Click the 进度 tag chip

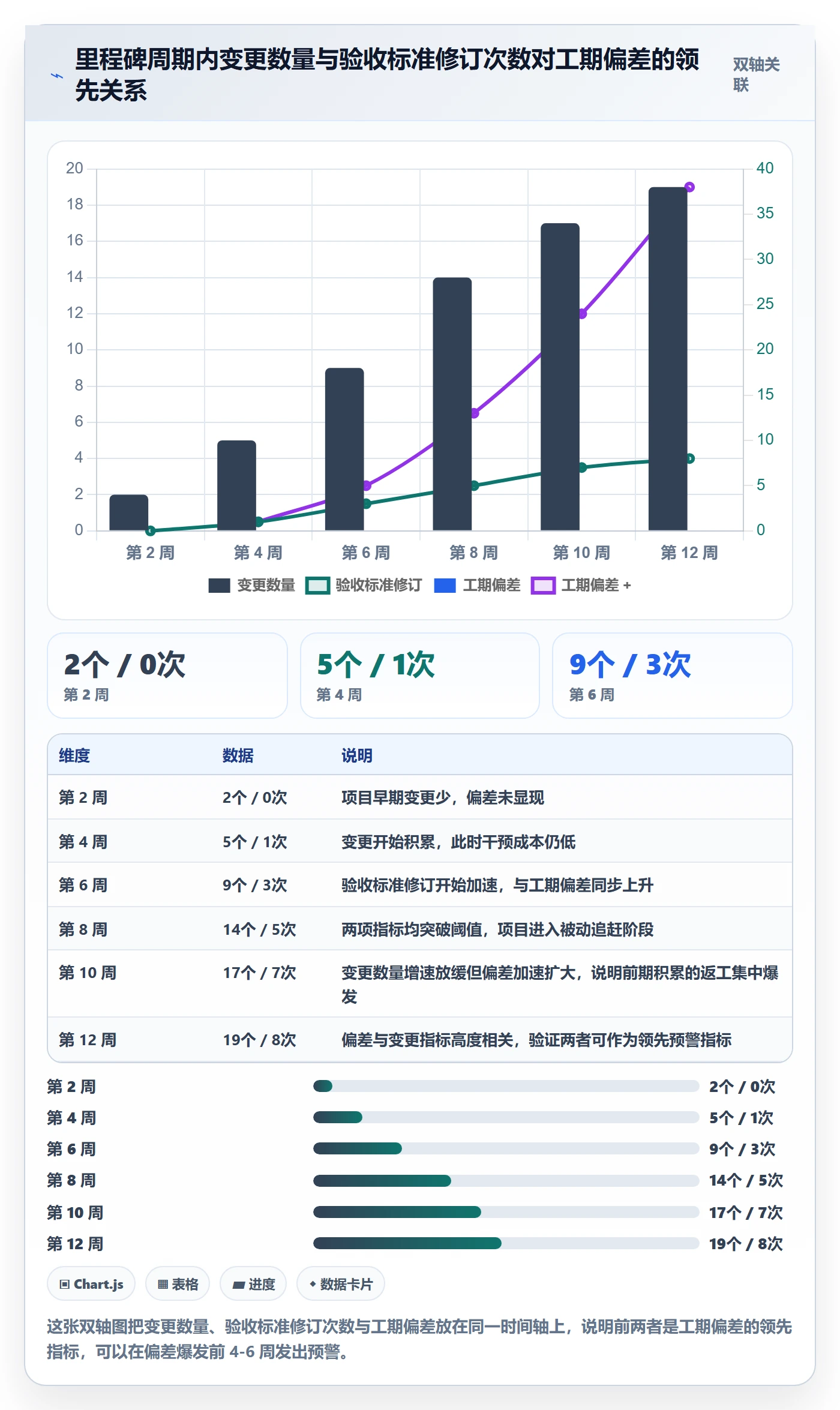coord(253,1284)
